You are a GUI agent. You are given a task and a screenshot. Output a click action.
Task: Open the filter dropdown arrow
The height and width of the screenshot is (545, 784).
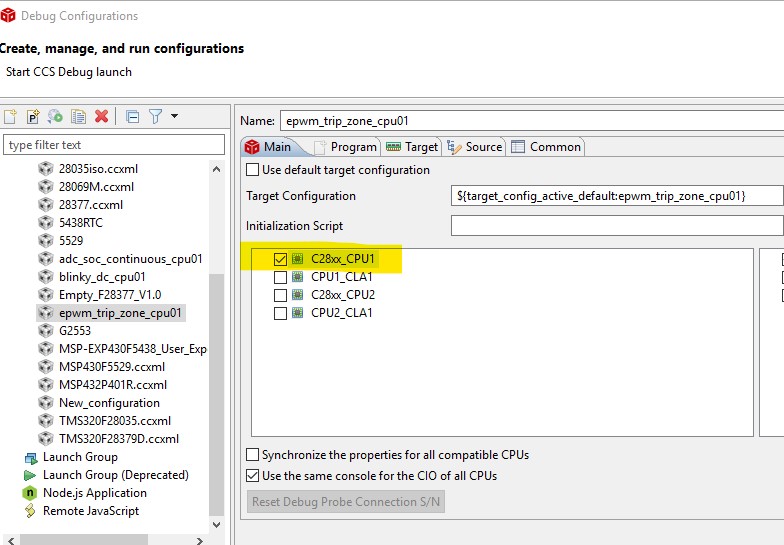(174, 116)
